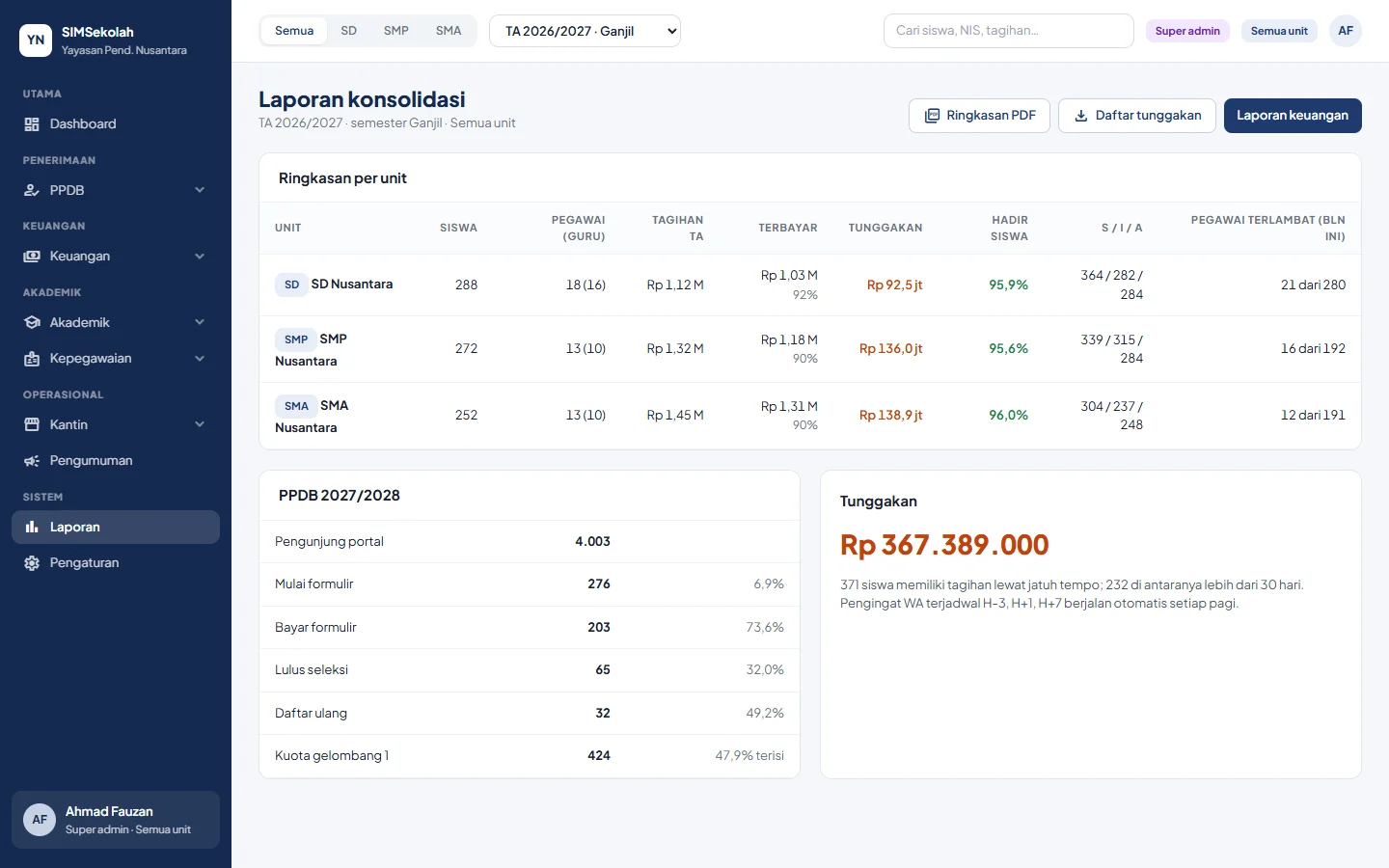
Task: Click the download icon on Daftar tunggakan
Action: coord(1081,116)
